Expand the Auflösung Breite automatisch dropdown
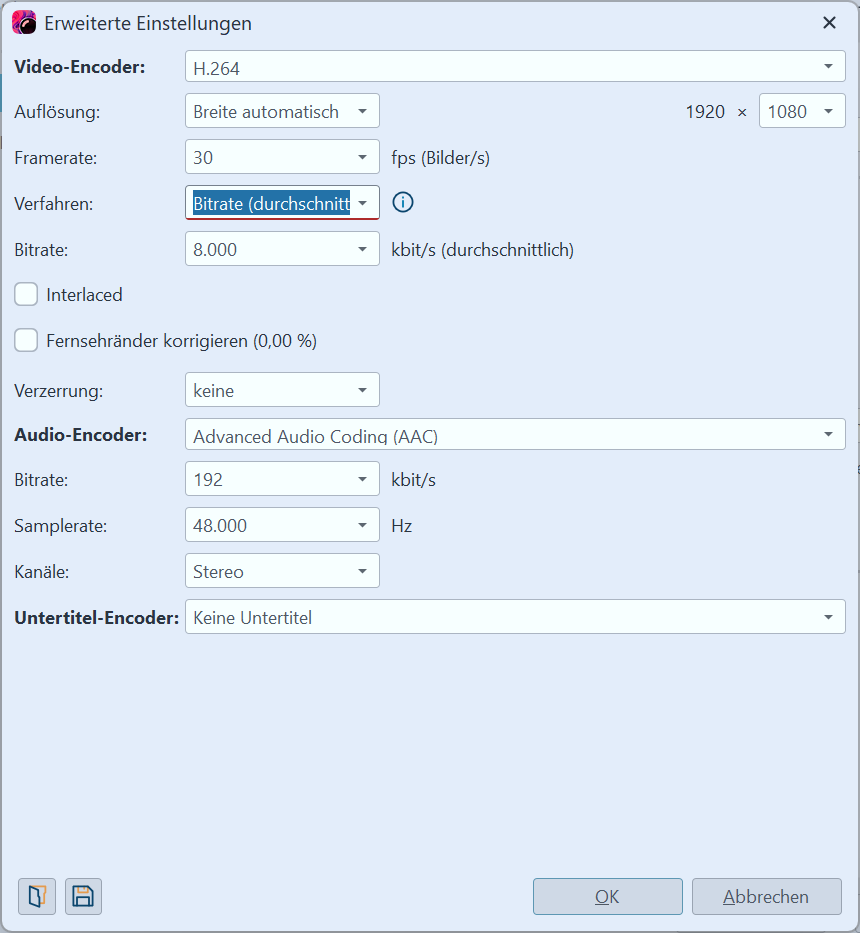The height and width of the screenshot is (933, 860). click(282, 112)
